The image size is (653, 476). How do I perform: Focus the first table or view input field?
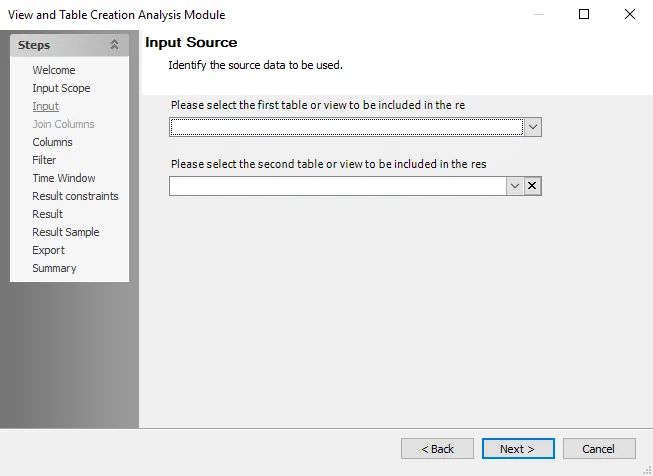tap(346, 127)
